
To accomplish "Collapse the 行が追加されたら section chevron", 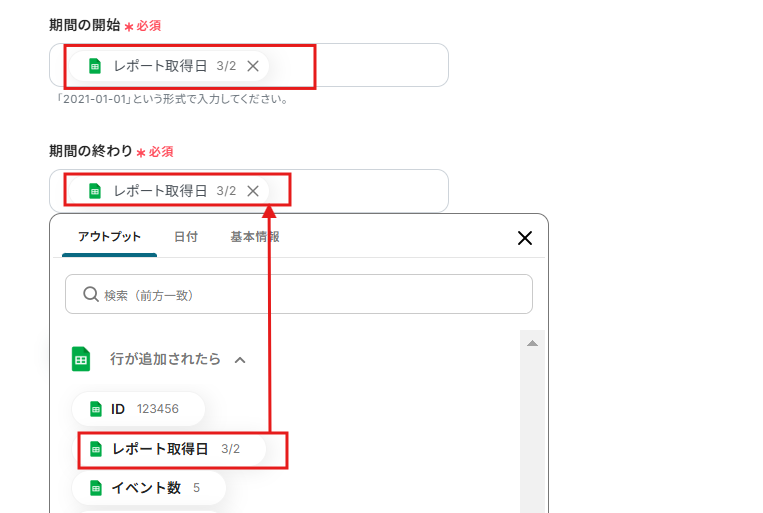I will [x=240, y=360].
